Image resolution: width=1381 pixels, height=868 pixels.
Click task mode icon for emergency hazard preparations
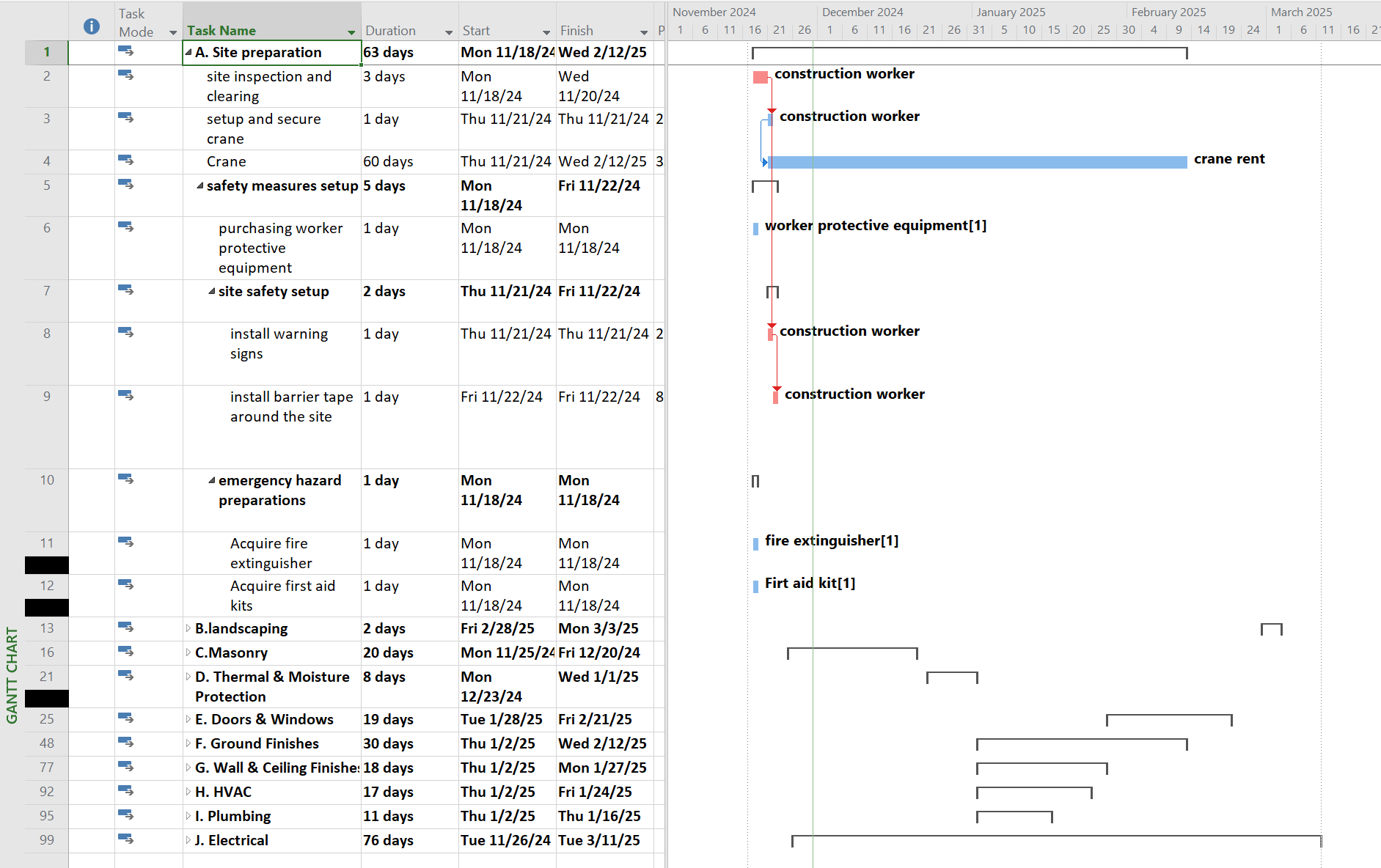126,479
